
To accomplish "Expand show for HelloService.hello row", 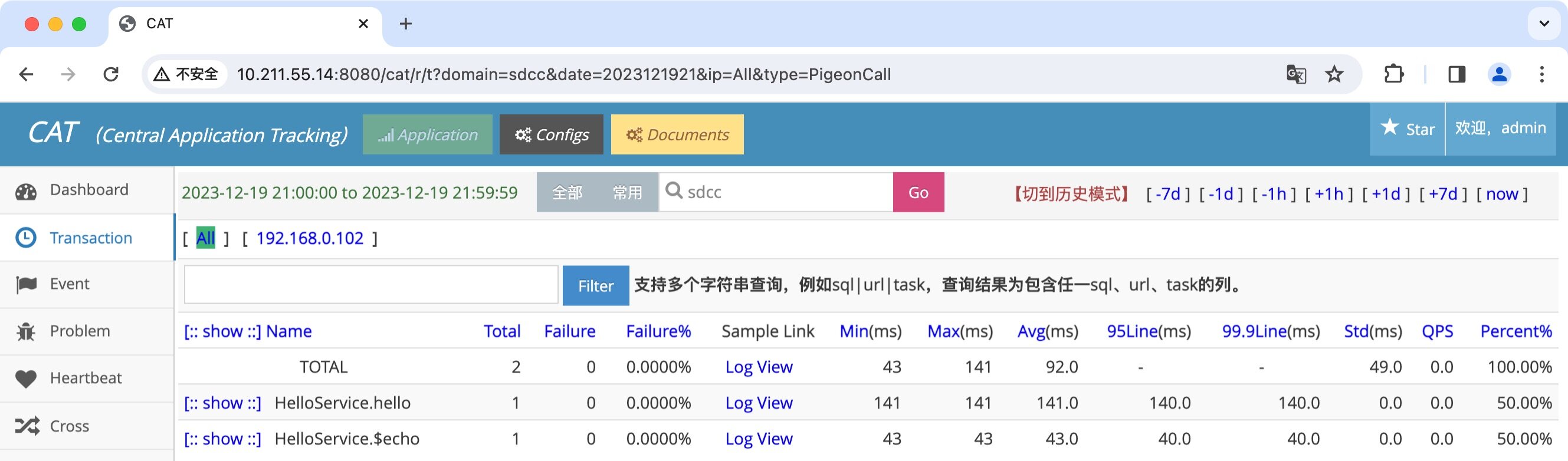I will (222, 403).
